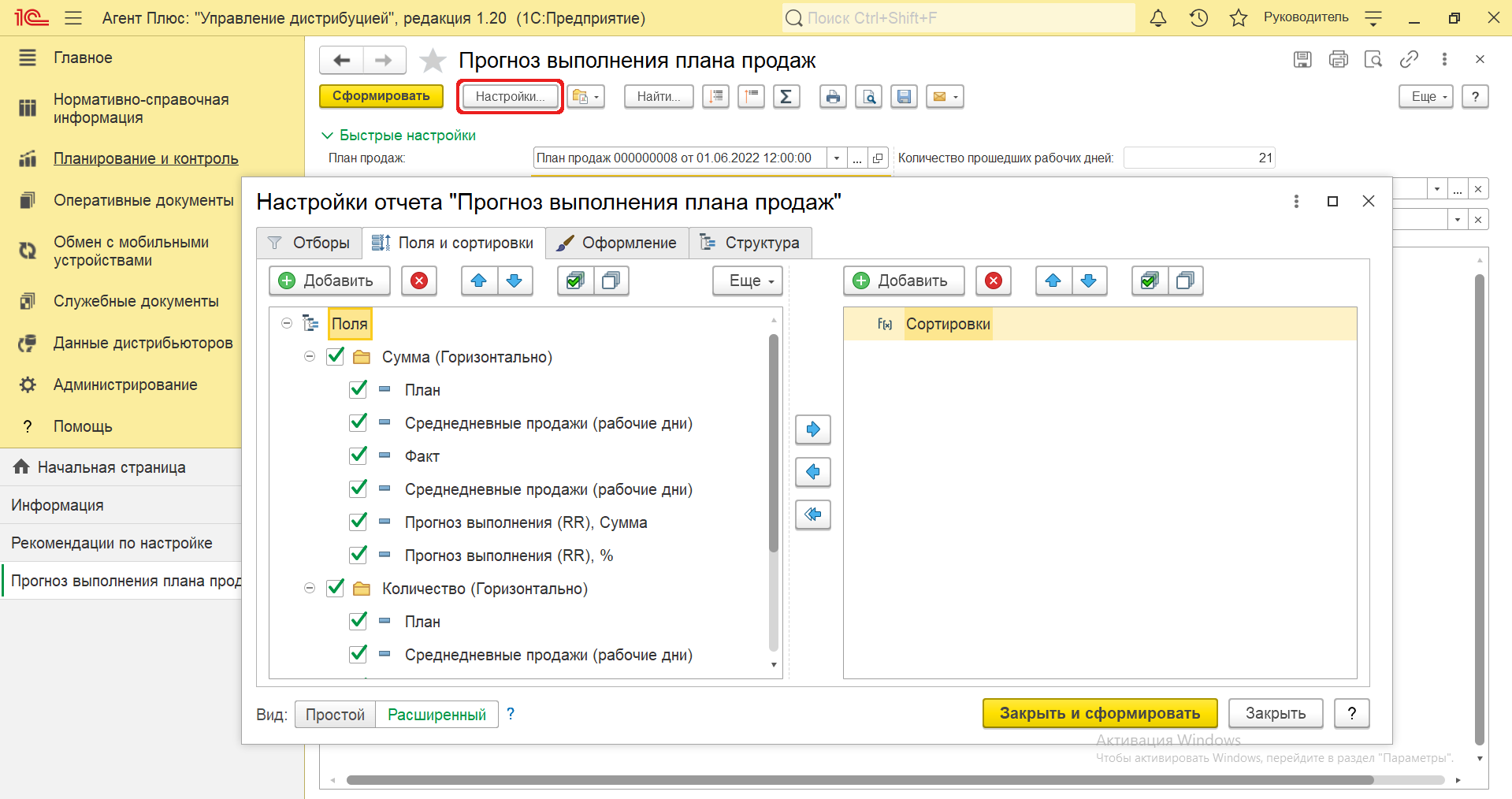Go back with left arrow button
1512x799 pixels.
[341, 60]
